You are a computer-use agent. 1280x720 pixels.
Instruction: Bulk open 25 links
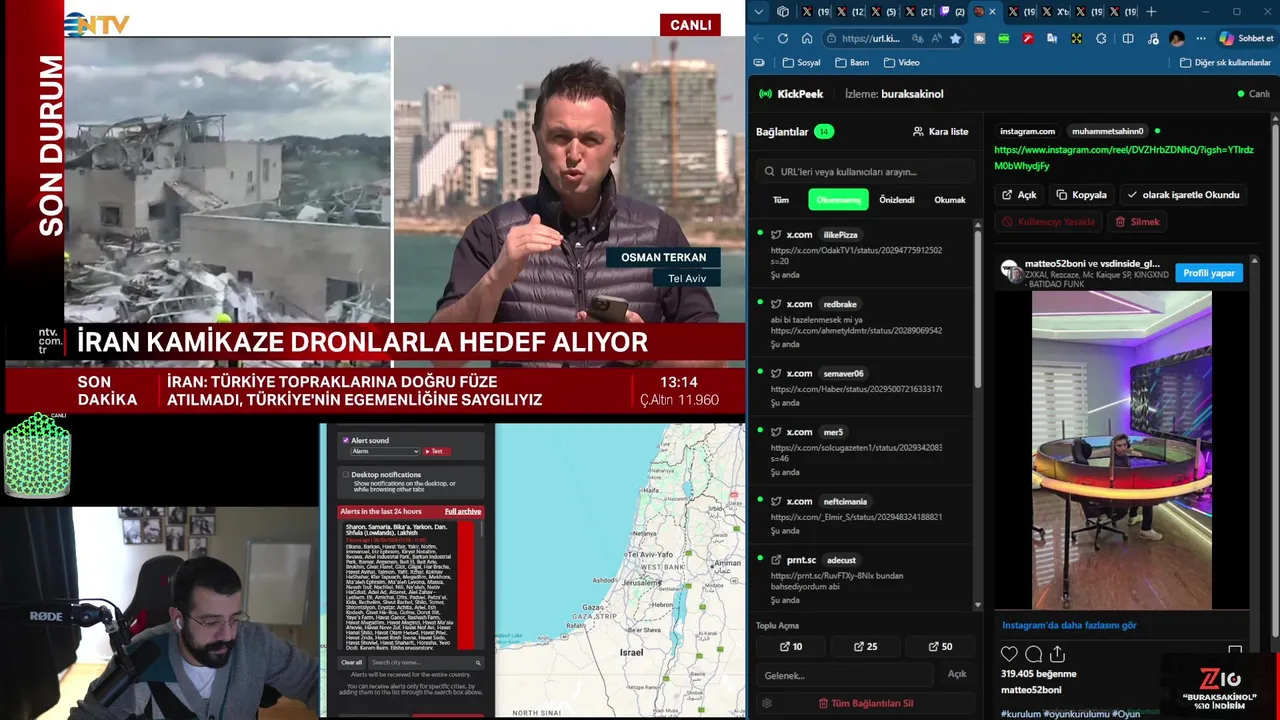click(x=866, y=646)
